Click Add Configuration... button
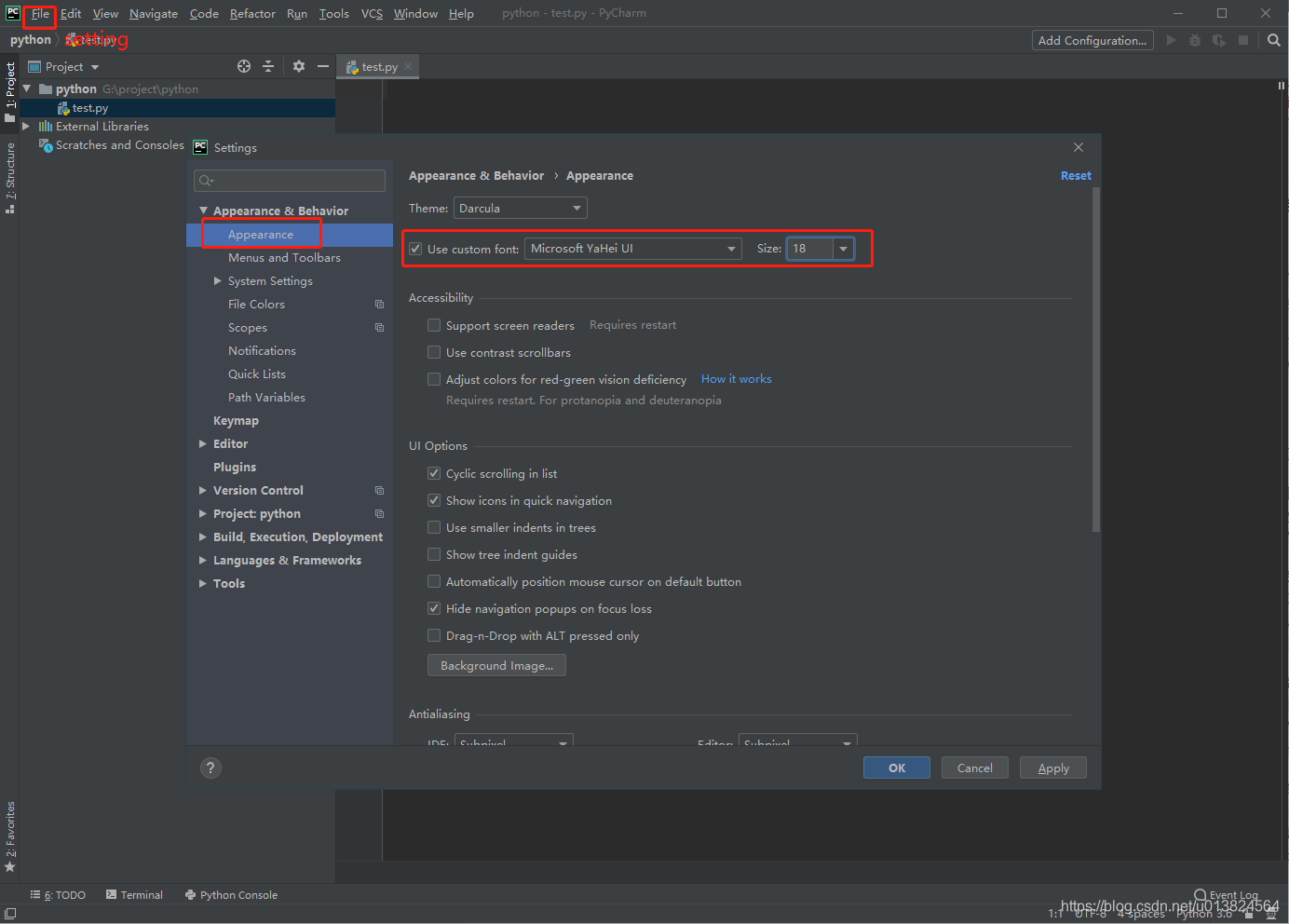The image size is (1289, 924). tap(1092, 40)
